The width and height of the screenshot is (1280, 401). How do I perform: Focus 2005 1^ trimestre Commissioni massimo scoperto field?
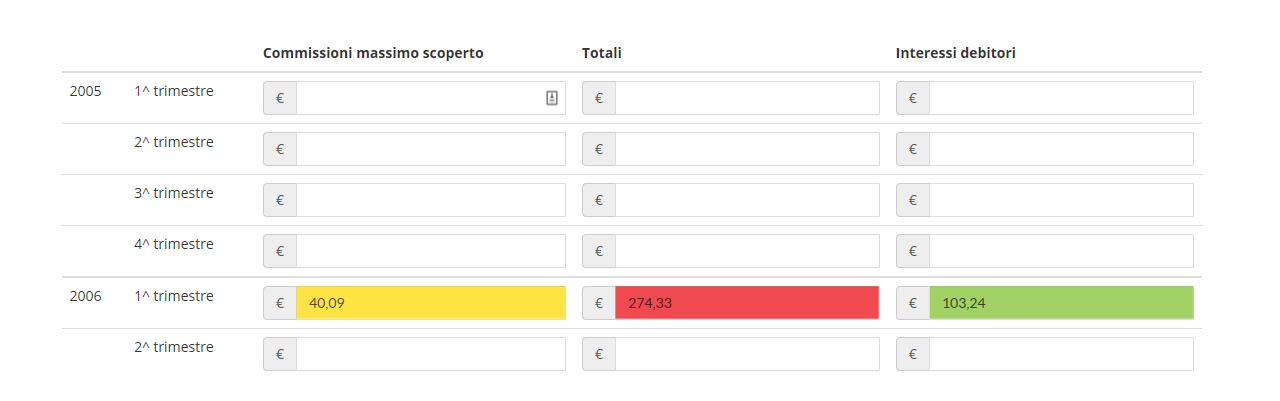(x=431, y=98)
